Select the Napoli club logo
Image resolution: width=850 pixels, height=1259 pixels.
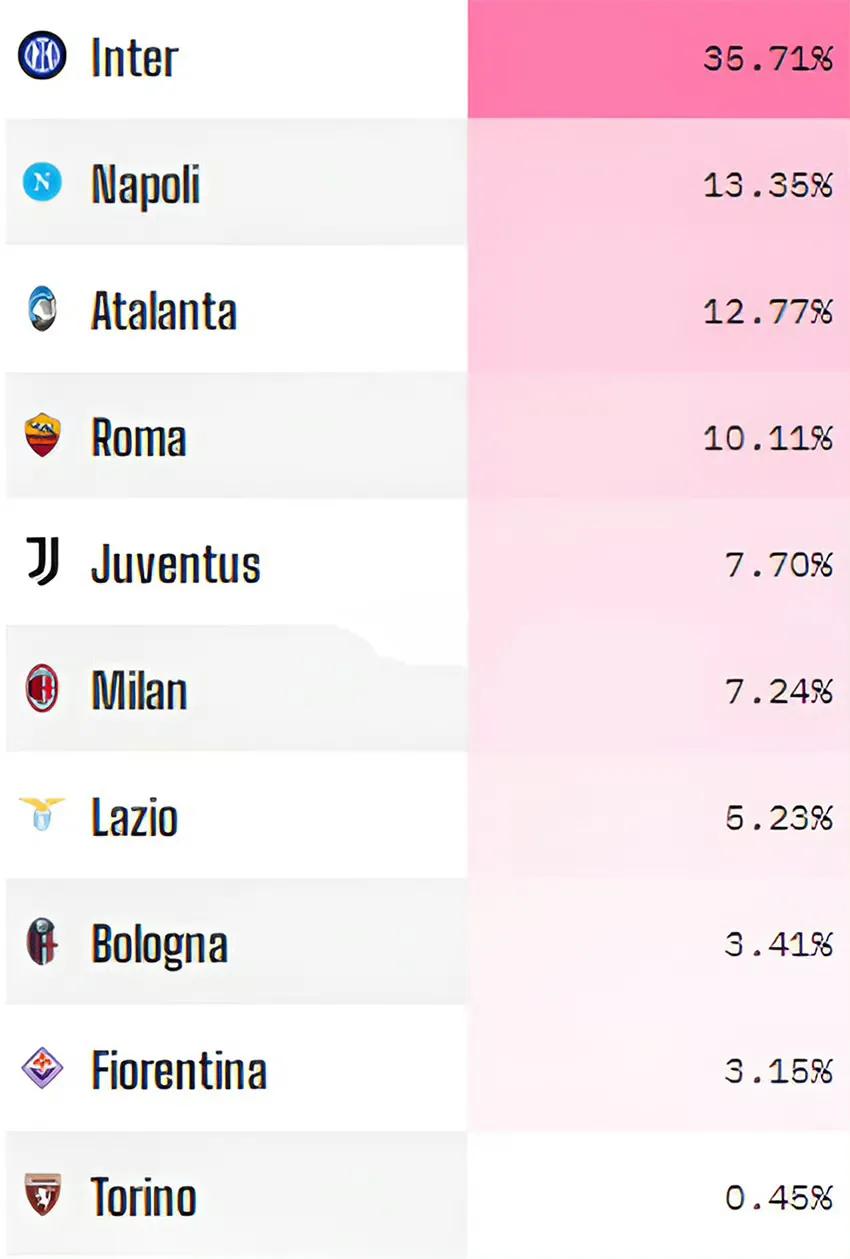pos(42,182)
